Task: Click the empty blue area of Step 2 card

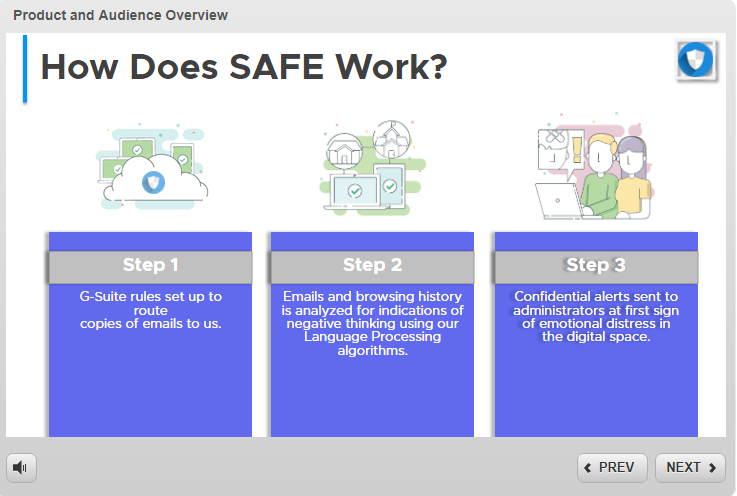Action: click(372, 400)
